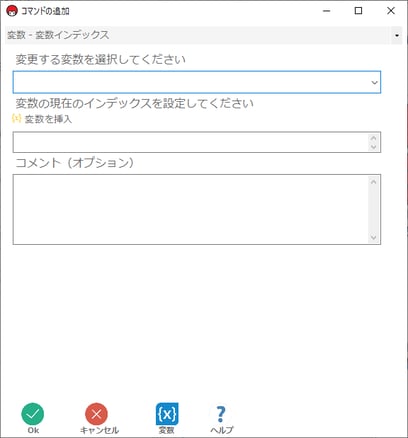The width and height of the screenshot is (408, 438).
Task: Click the small {x} icon beside 変数を挿入
Action: (x=17, y=118)
